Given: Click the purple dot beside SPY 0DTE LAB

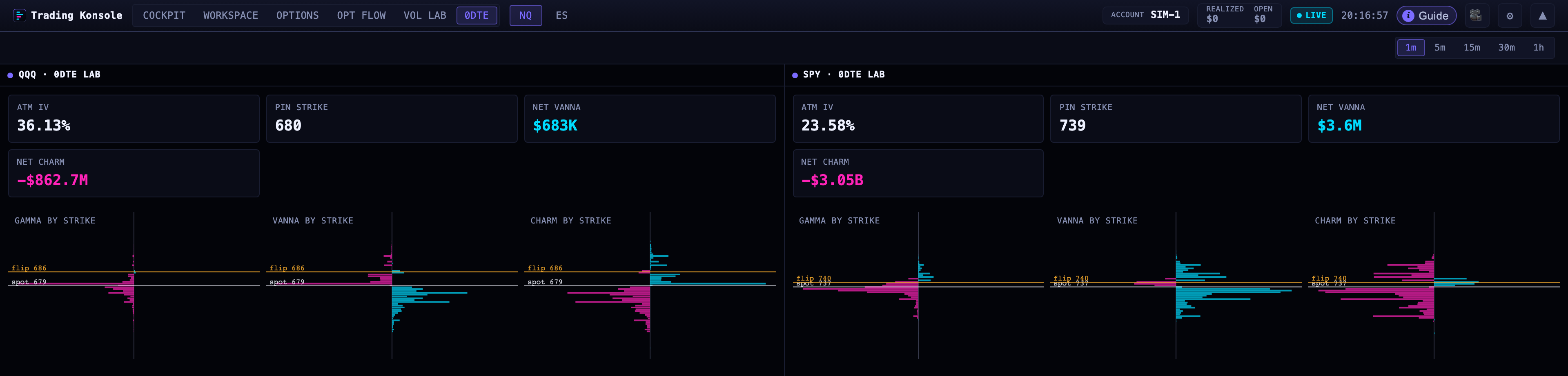Looking at the screenshot, I should 794,75.
